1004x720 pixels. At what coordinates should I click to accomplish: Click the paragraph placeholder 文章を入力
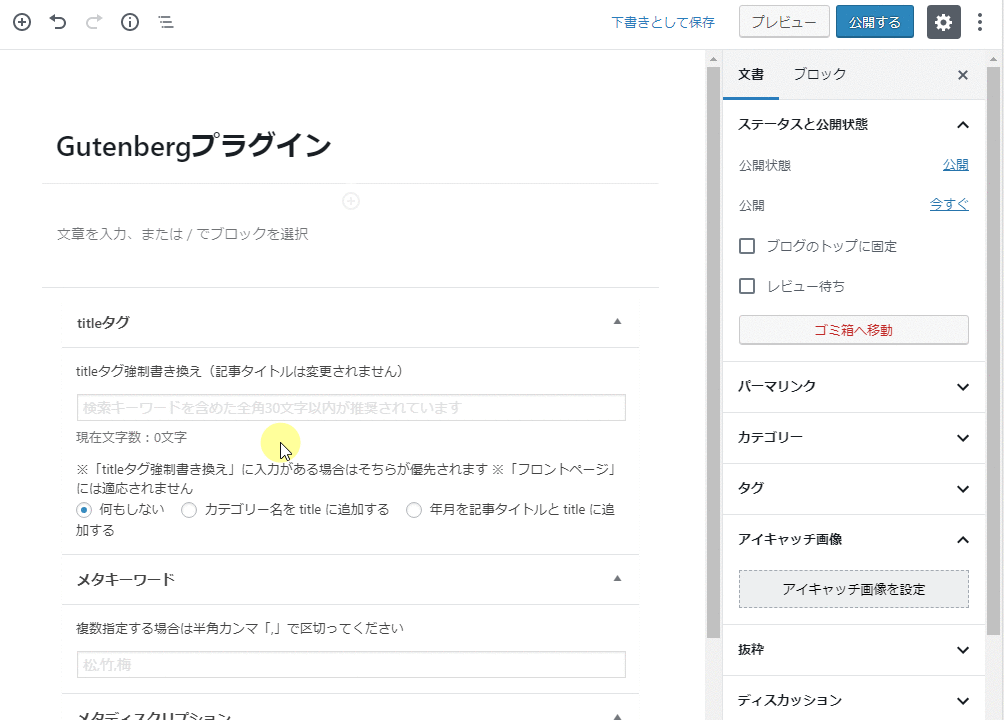click(182, 234)
